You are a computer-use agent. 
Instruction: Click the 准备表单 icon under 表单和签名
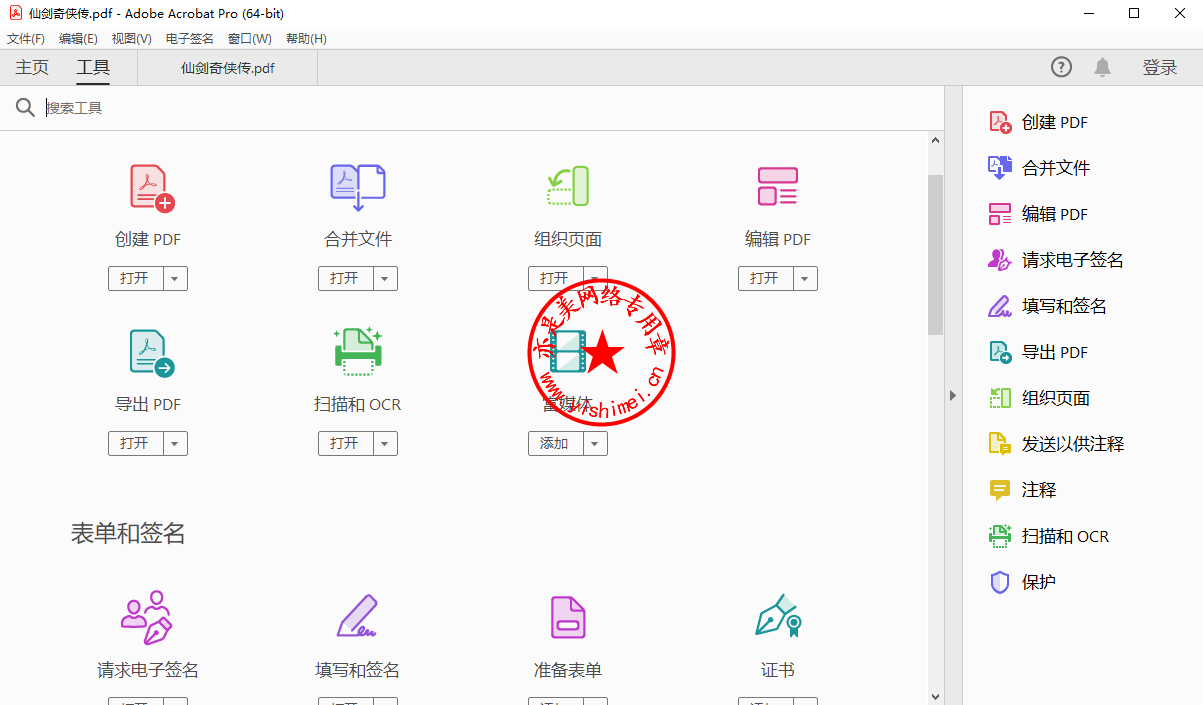tap(568, 617)
